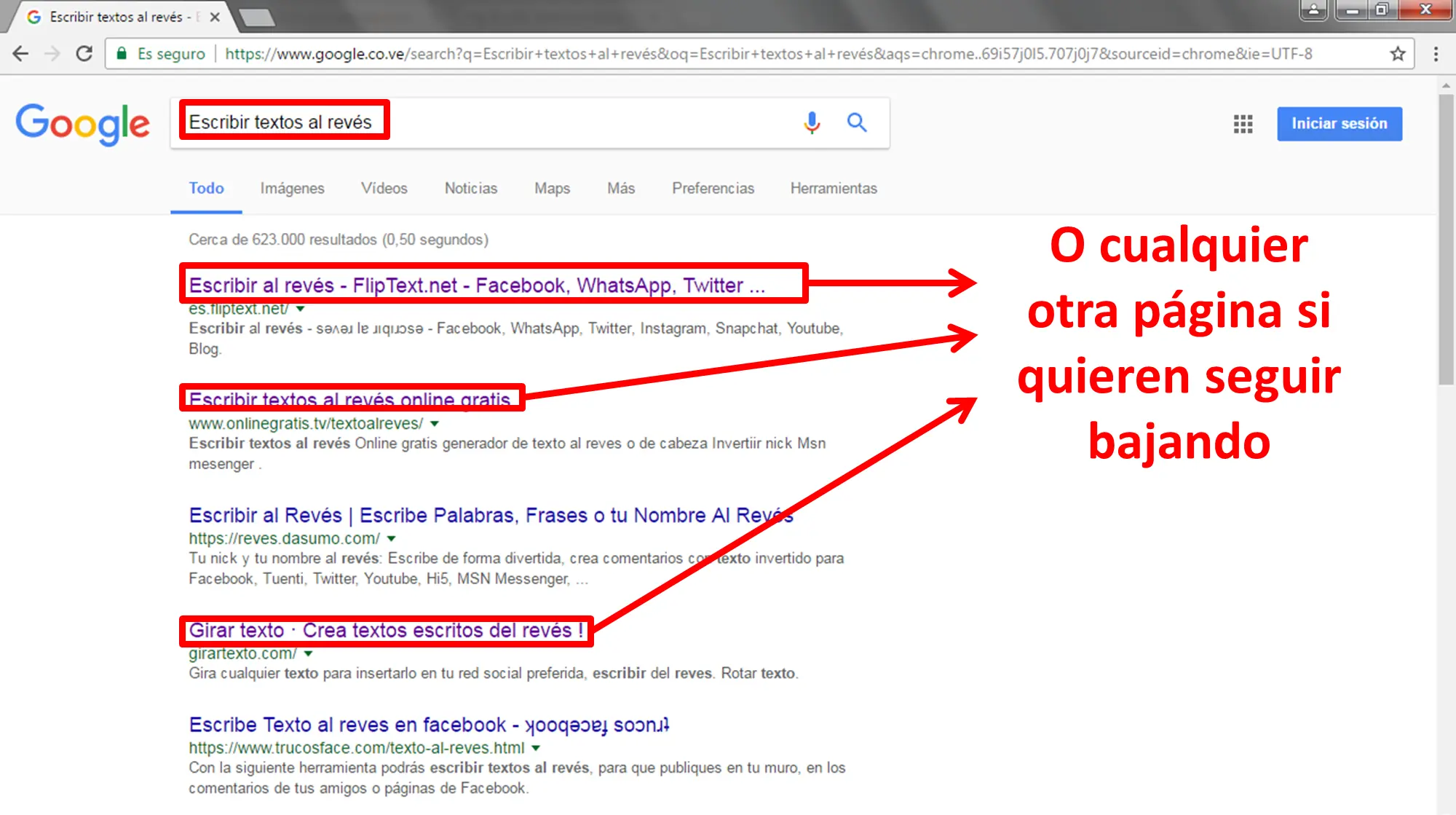This screenshot has height=815, width=1456.
Task: Bookmark page with the star icon
Action: (1397, 54)
